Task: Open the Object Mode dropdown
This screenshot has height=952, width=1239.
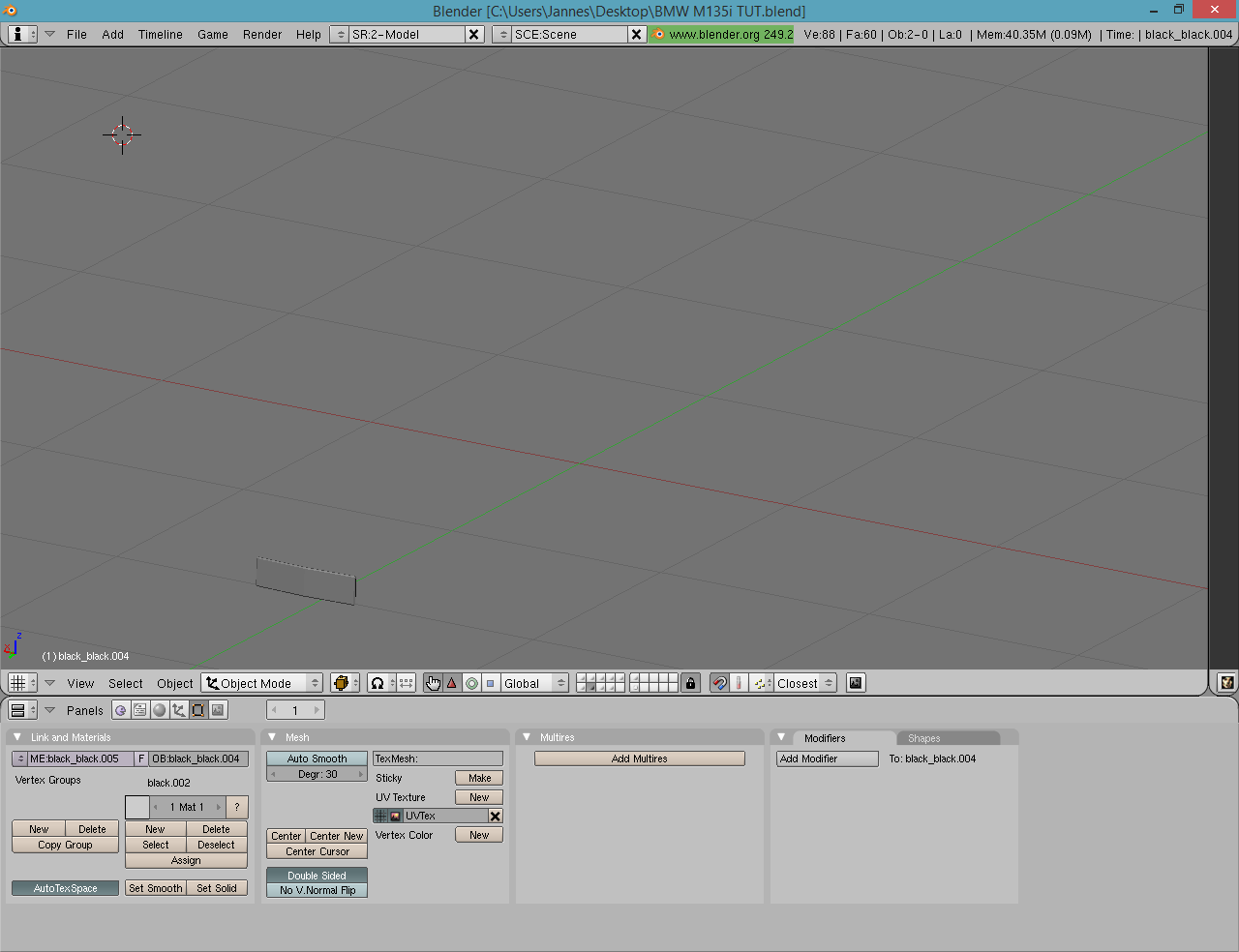Action: click(x=262, y=683)
